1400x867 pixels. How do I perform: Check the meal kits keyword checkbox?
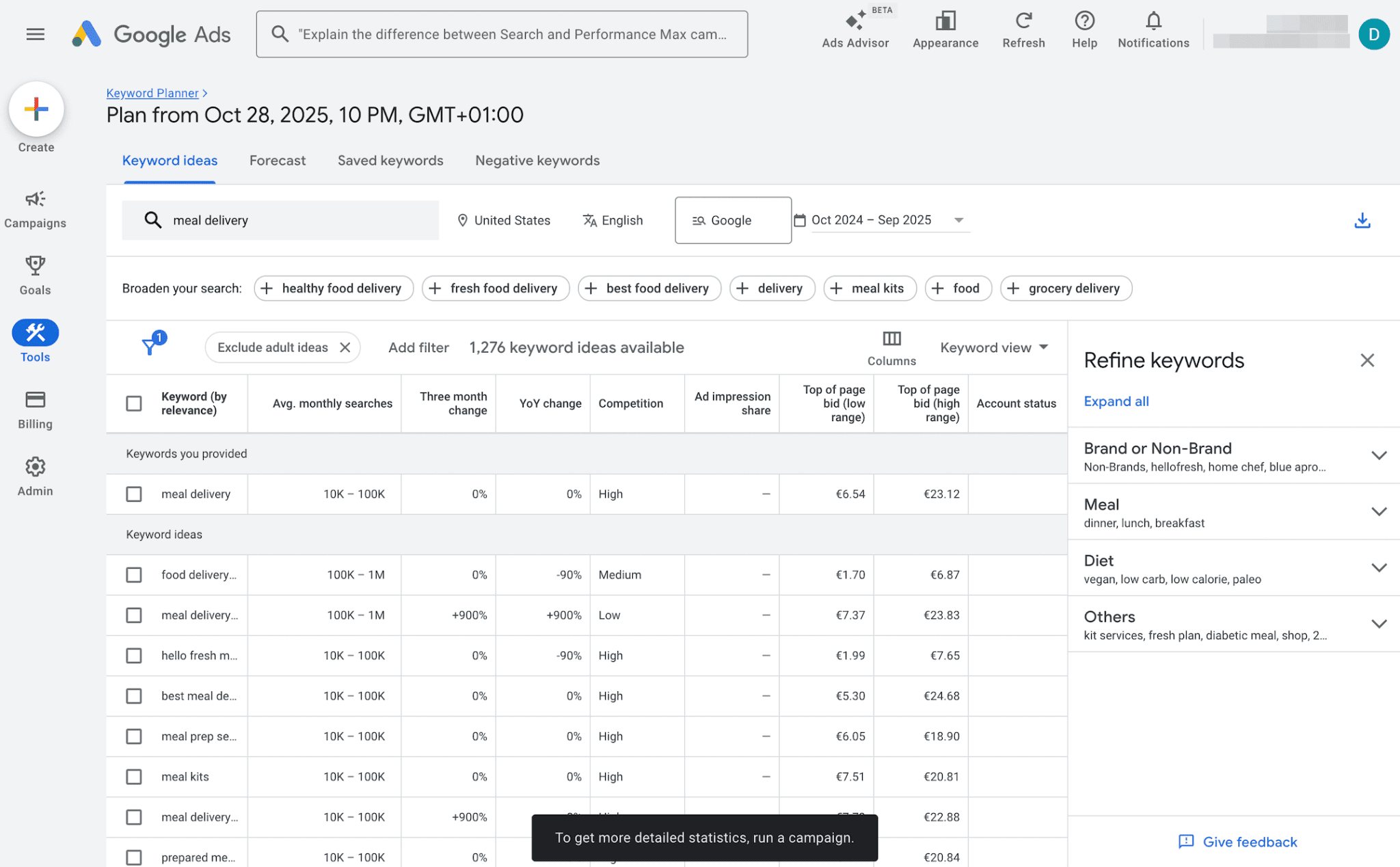(134, 777)
